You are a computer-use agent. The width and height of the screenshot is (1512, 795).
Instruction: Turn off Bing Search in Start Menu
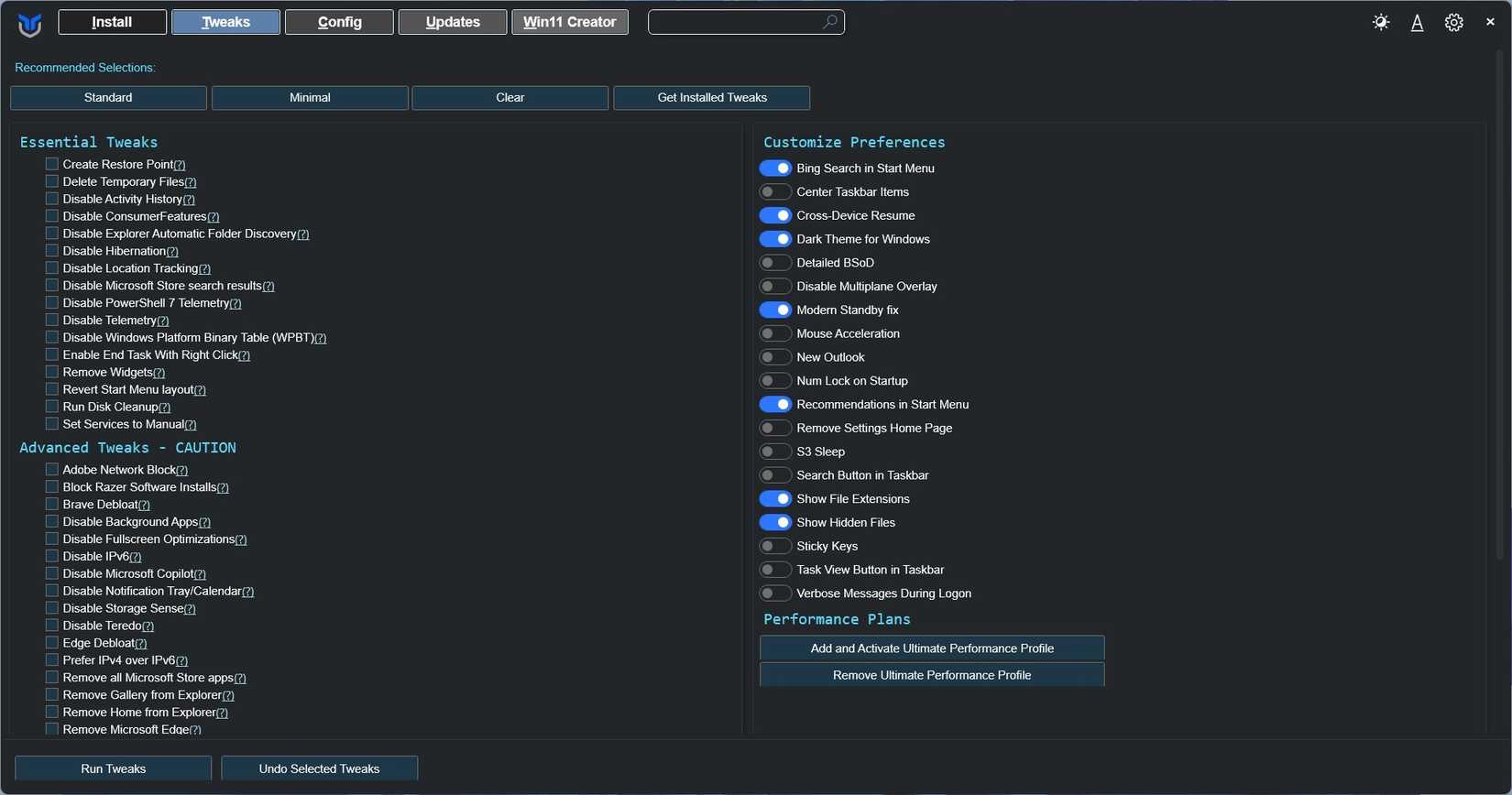coord(775,169)
